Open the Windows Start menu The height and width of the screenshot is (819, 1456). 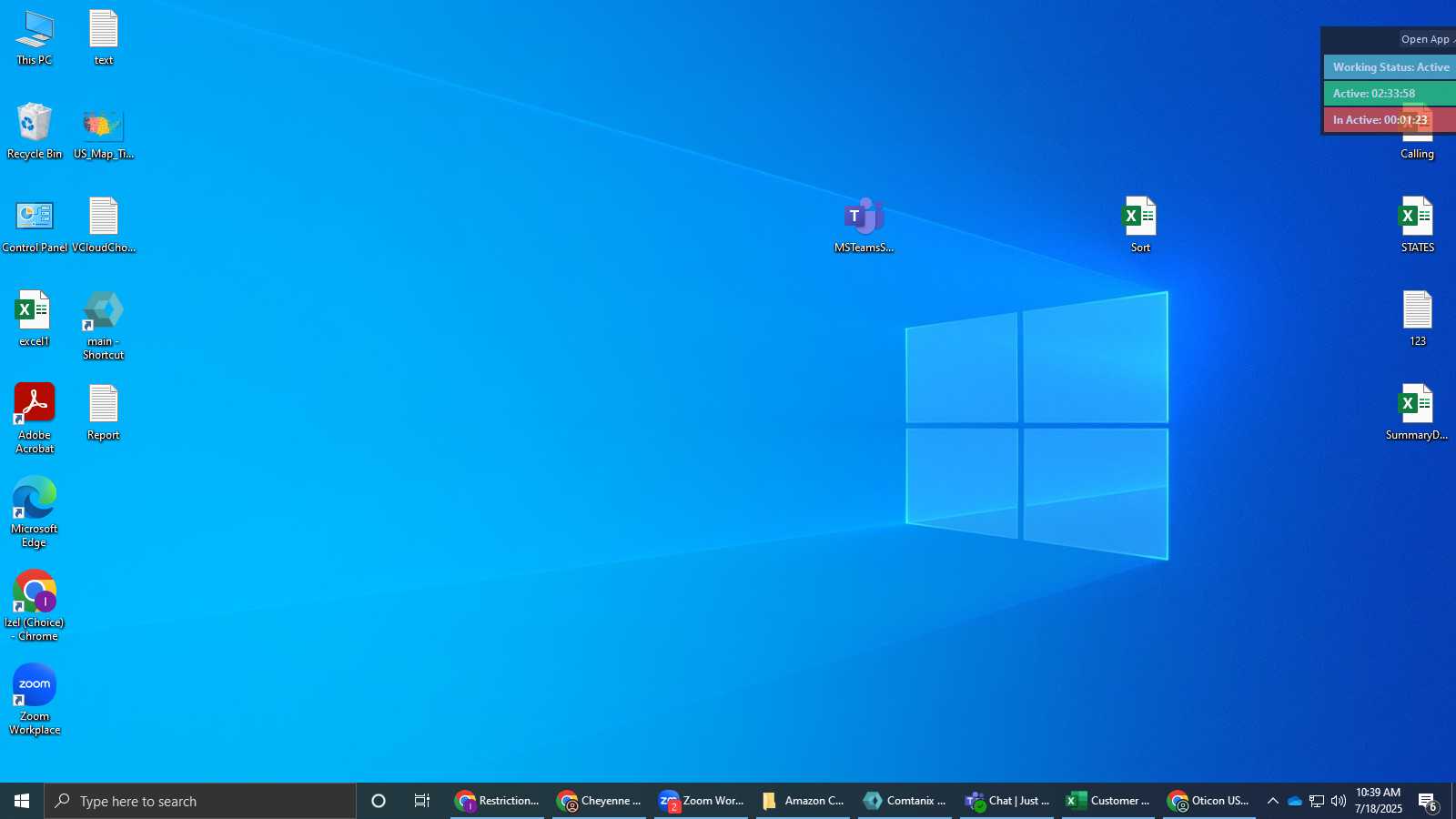22,801
